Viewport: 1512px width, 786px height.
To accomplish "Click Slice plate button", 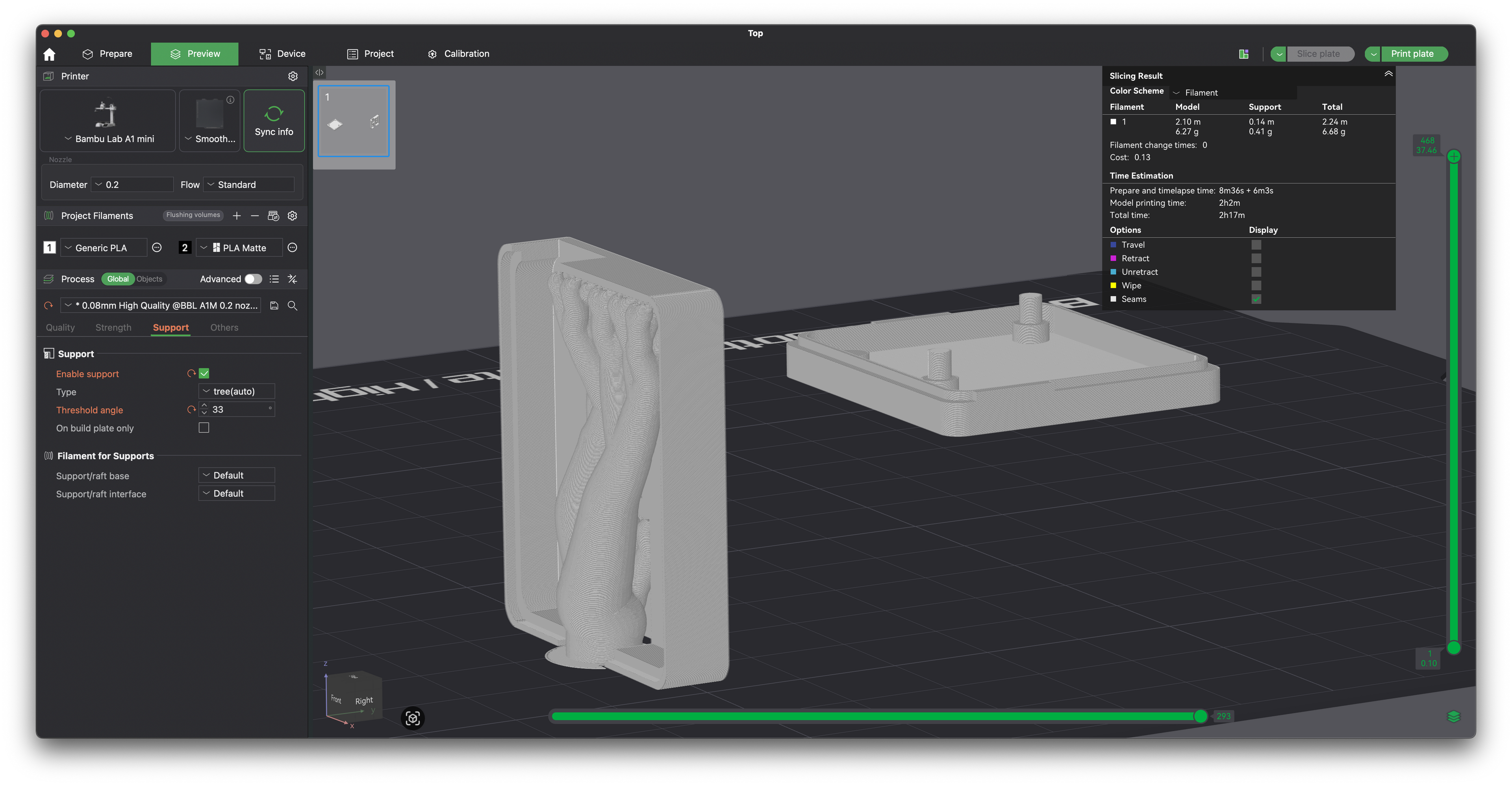I will [x=1320, y=54].
